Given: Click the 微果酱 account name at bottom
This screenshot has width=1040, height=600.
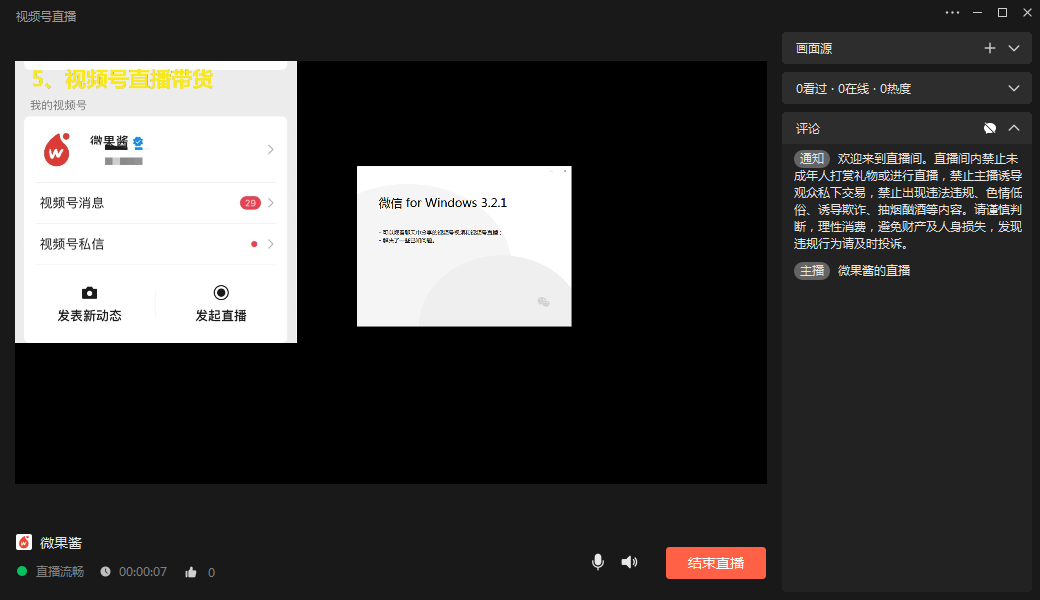Looking at the screenshot, I should coord(61,543).
